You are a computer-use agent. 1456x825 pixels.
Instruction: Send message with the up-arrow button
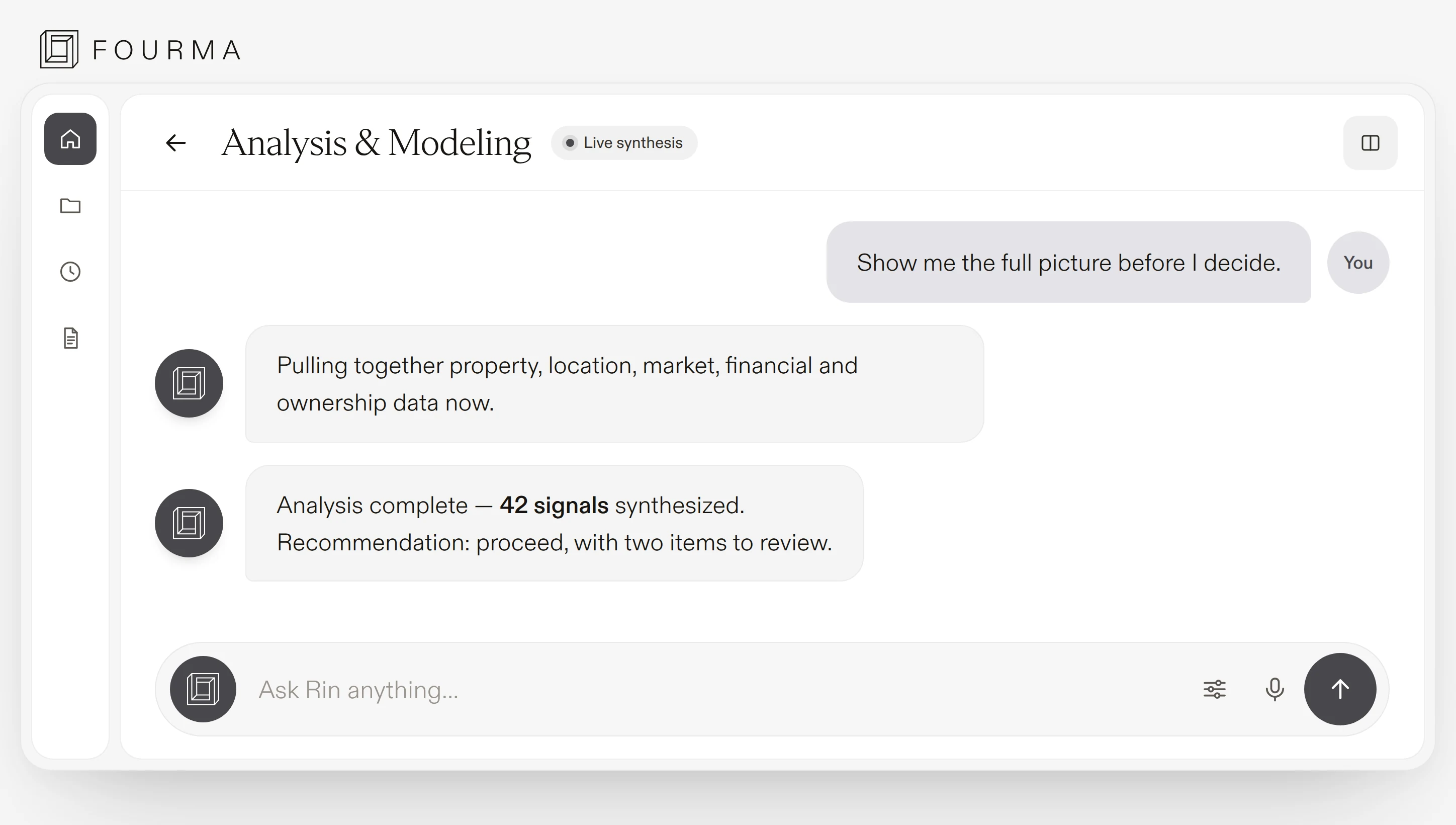tap(1340, 689)
